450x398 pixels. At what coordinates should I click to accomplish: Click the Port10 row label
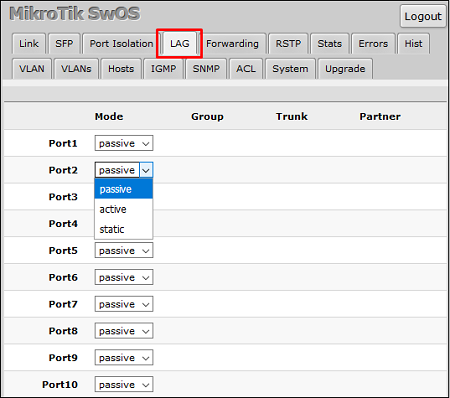[60, 384]
